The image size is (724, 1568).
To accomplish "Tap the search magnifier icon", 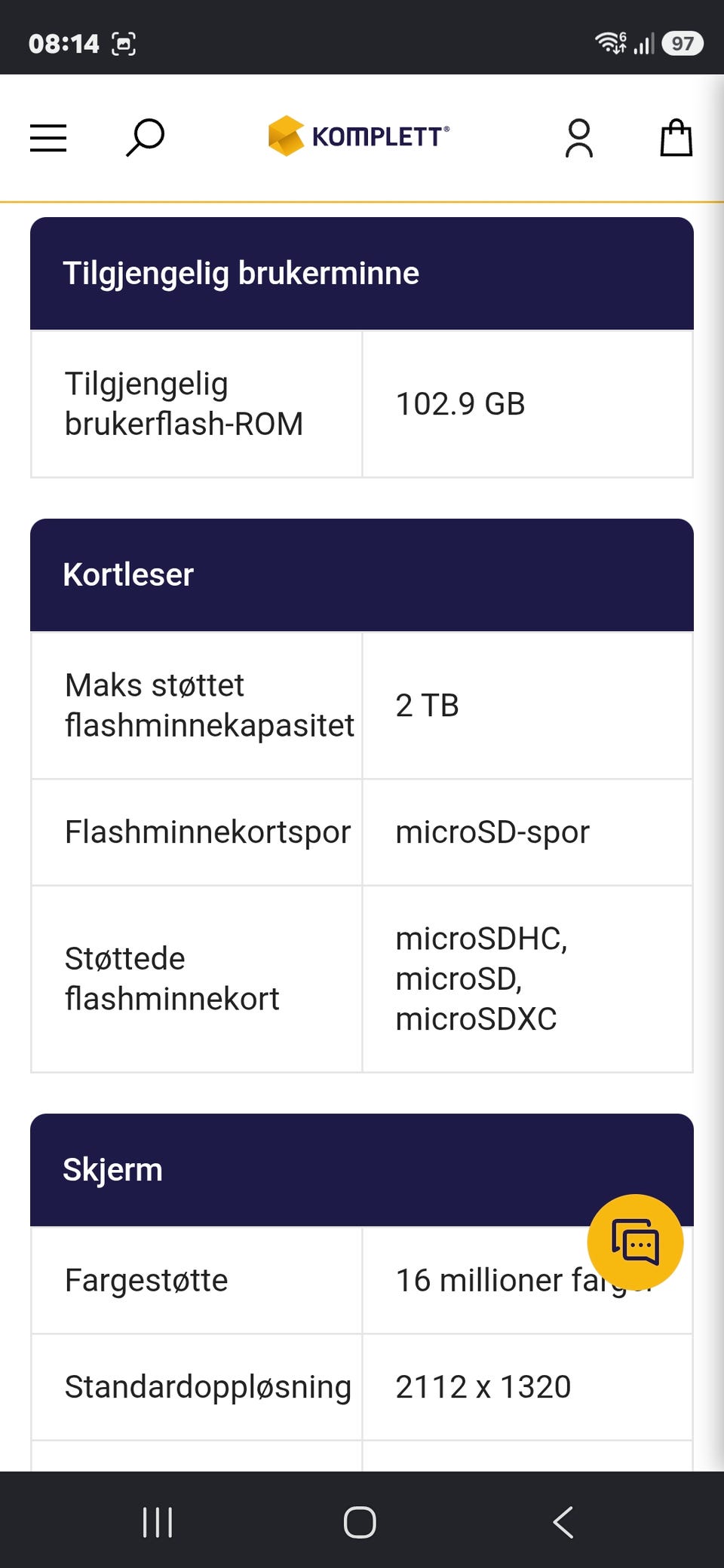I will click(x=145, y=137).
